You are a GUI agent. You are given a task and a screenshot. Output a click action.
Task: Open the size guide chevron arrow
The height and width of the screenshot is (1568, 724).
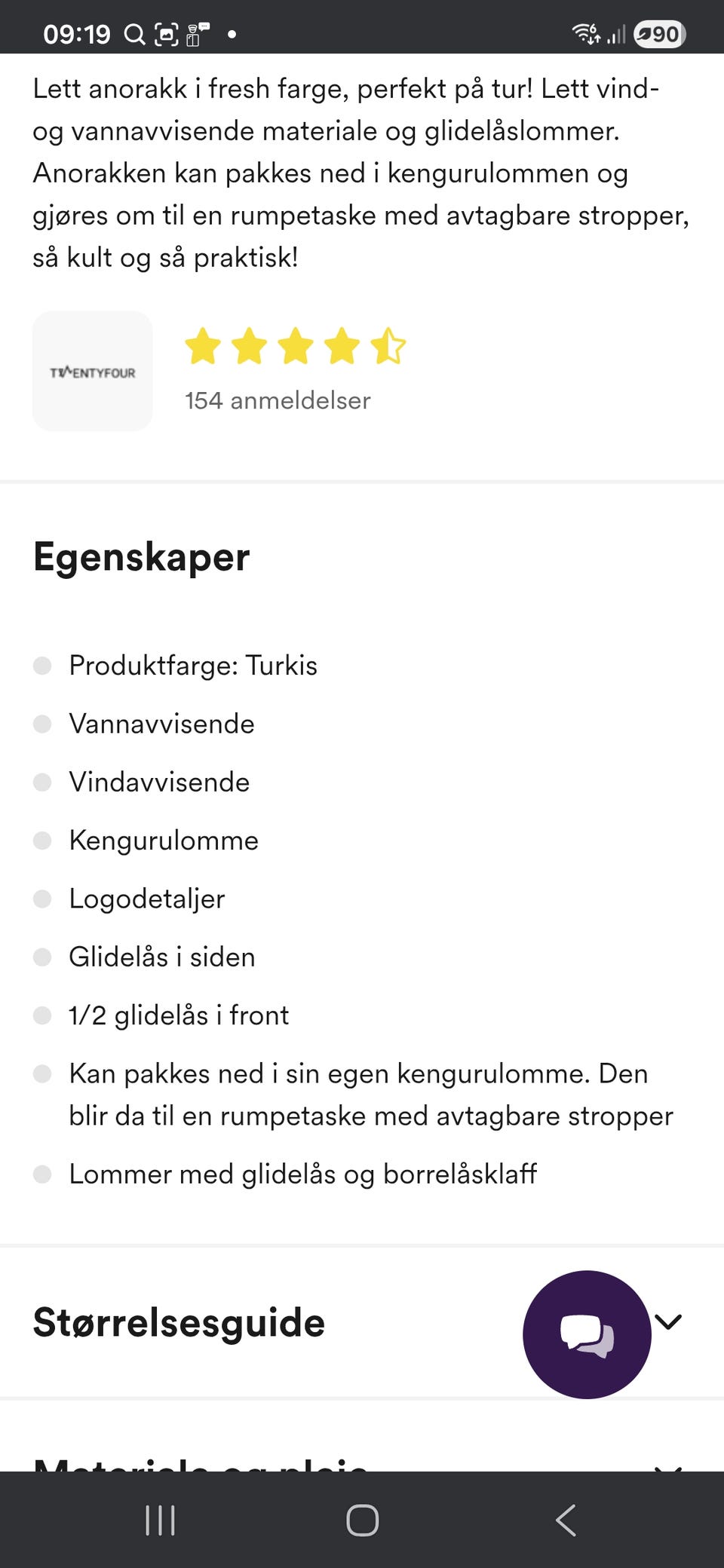[668, 1321]
